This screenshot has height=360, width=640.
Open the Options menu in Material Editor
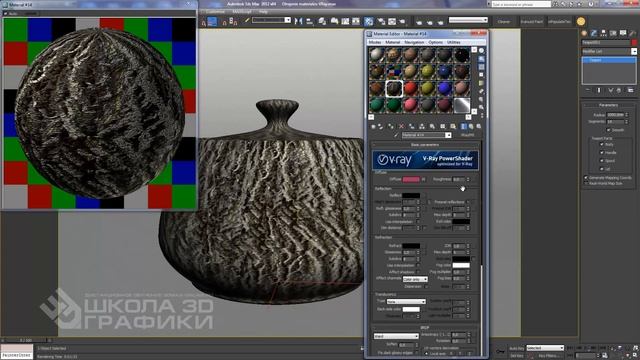point(436,42)
